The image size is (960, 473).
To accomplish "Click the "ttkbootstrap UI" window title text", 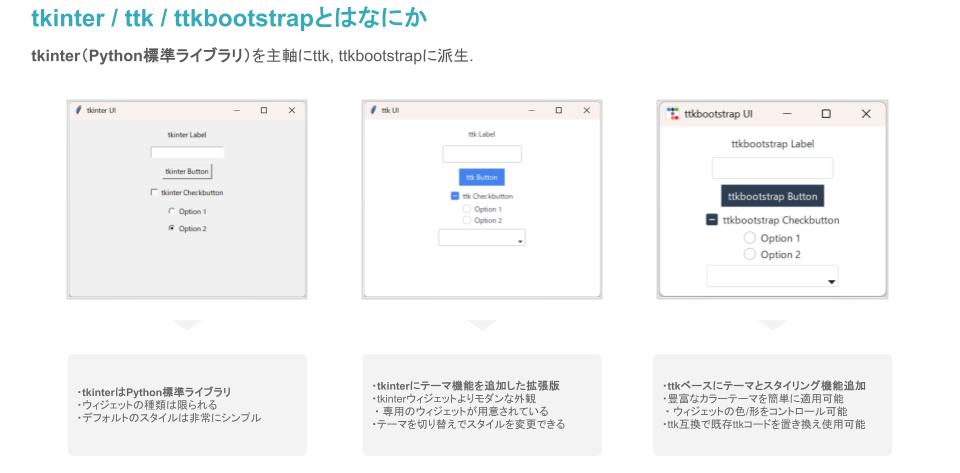I will point(719,114).
